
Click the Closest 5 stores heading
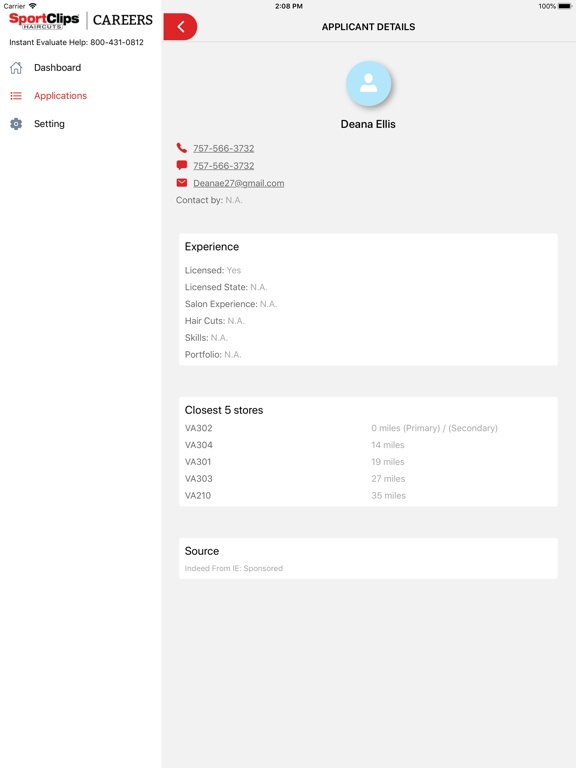coord(224,410)
